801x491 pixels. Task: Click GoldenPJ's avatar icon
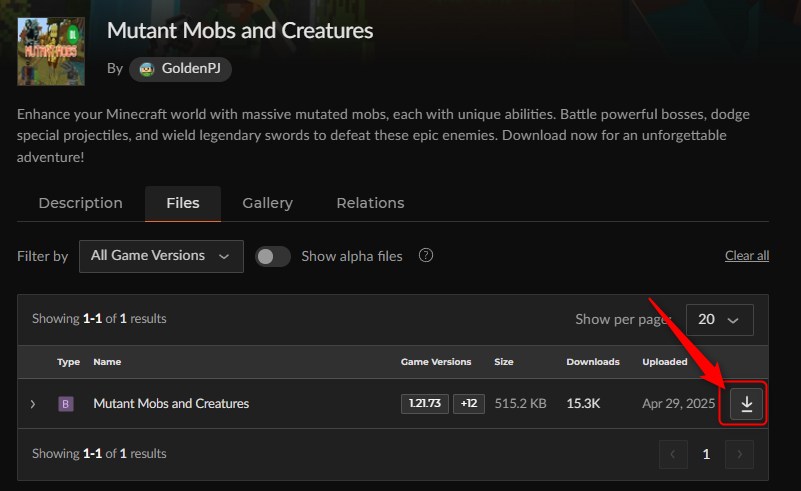coord(147,69)
